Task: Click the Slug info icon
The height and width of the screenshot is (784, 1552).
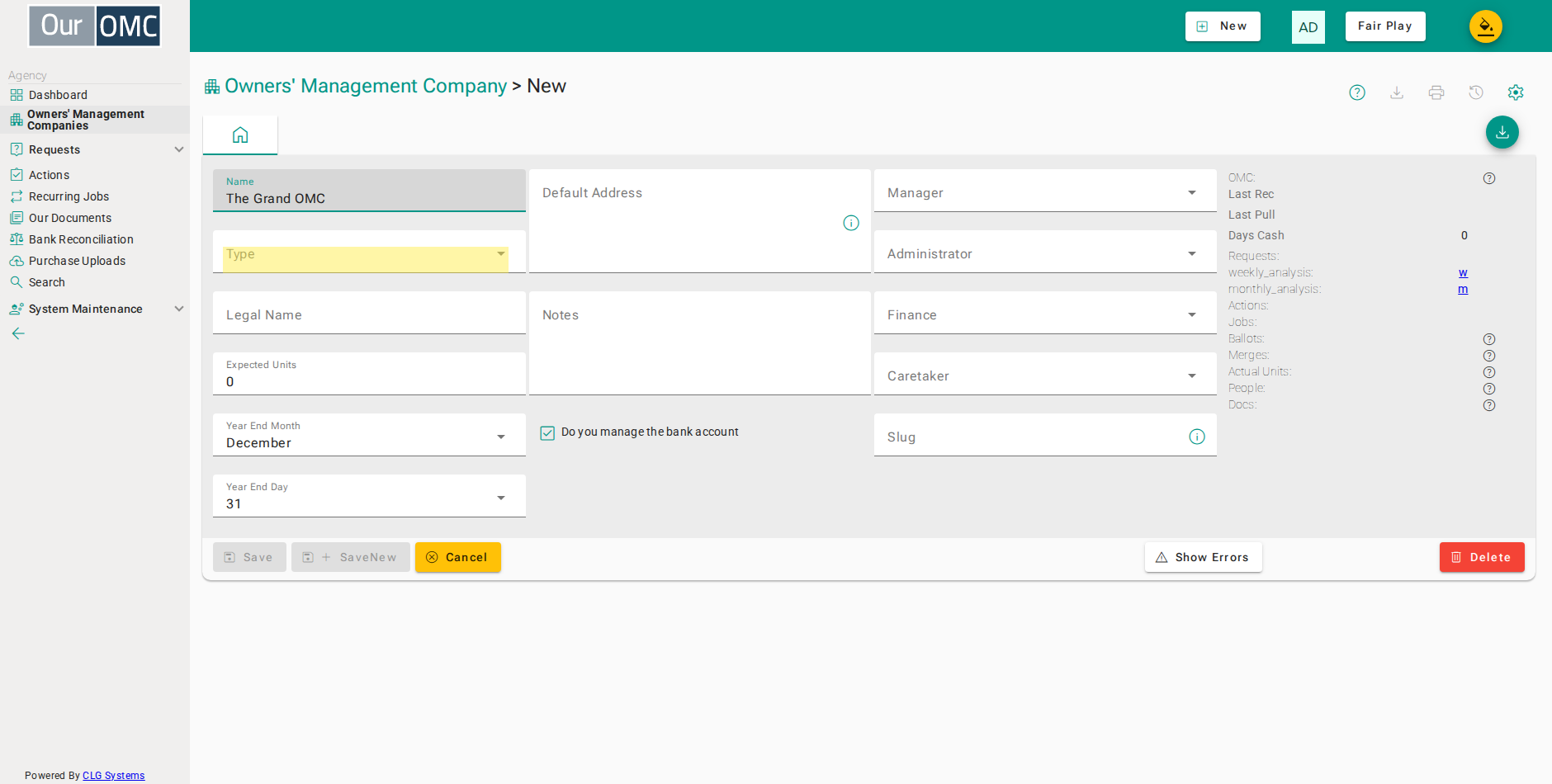Action: (1197, 437)
